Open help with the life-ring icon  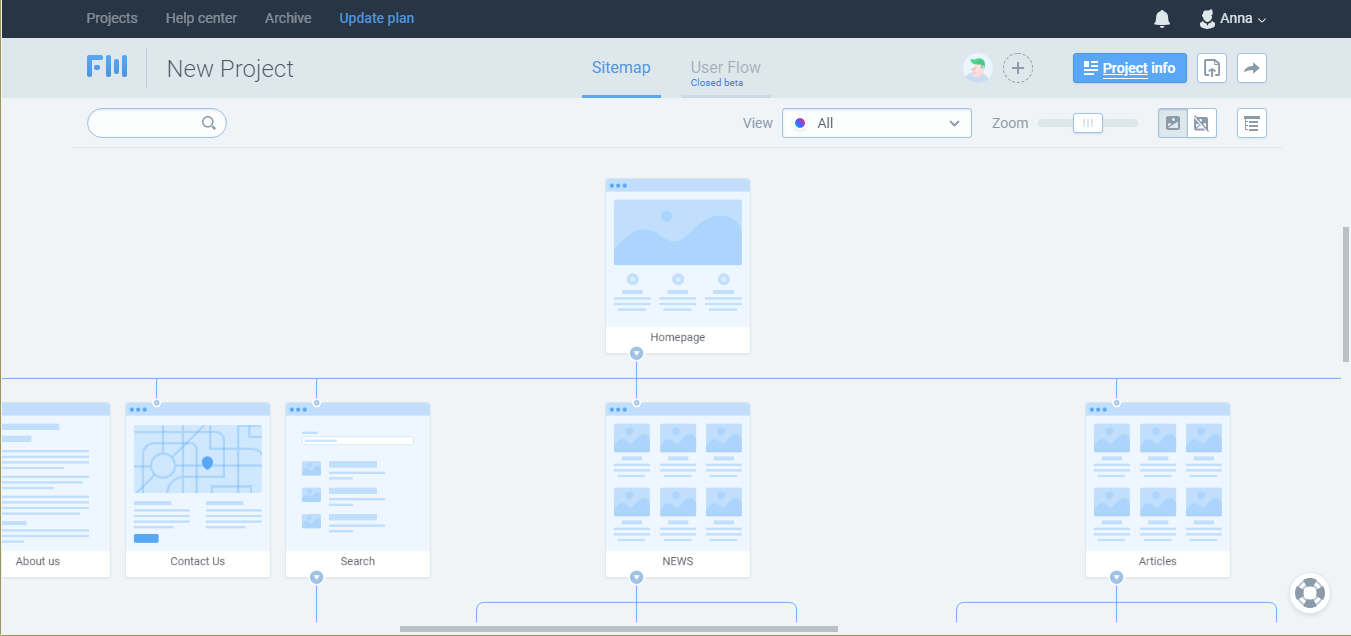tap(1310, 593)
